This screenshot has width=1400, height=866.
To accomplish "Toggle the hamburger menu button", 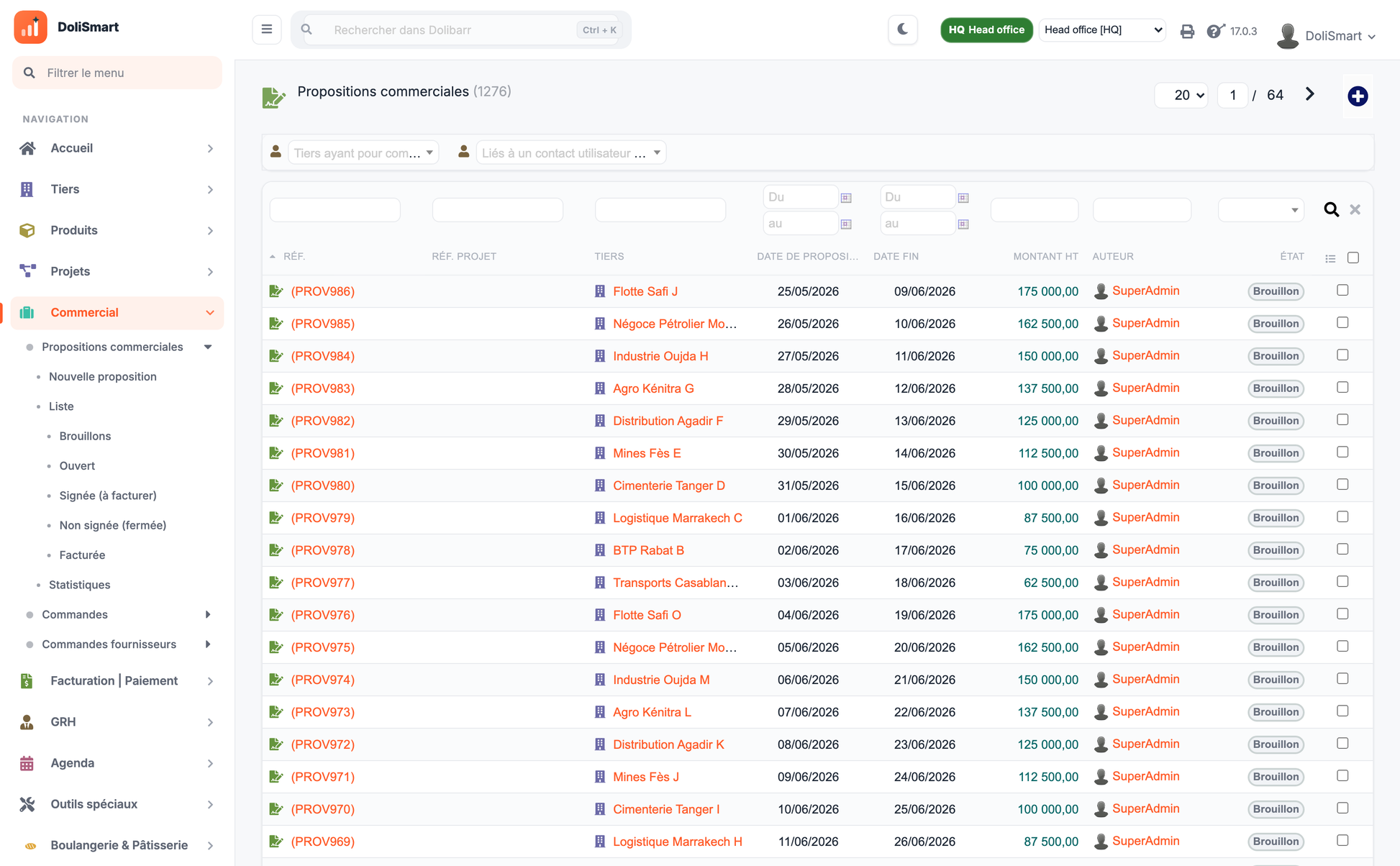I will [266, 29].
